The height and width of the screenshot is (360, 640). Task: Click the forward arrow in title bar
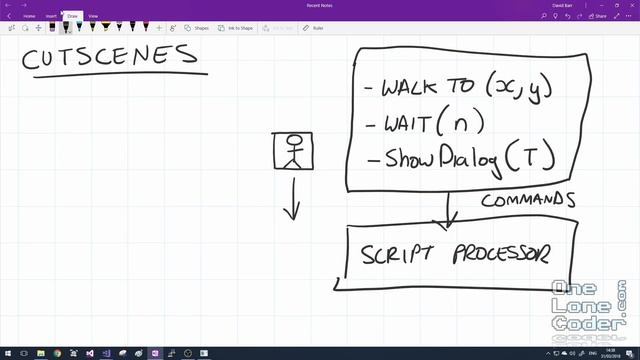23,5
